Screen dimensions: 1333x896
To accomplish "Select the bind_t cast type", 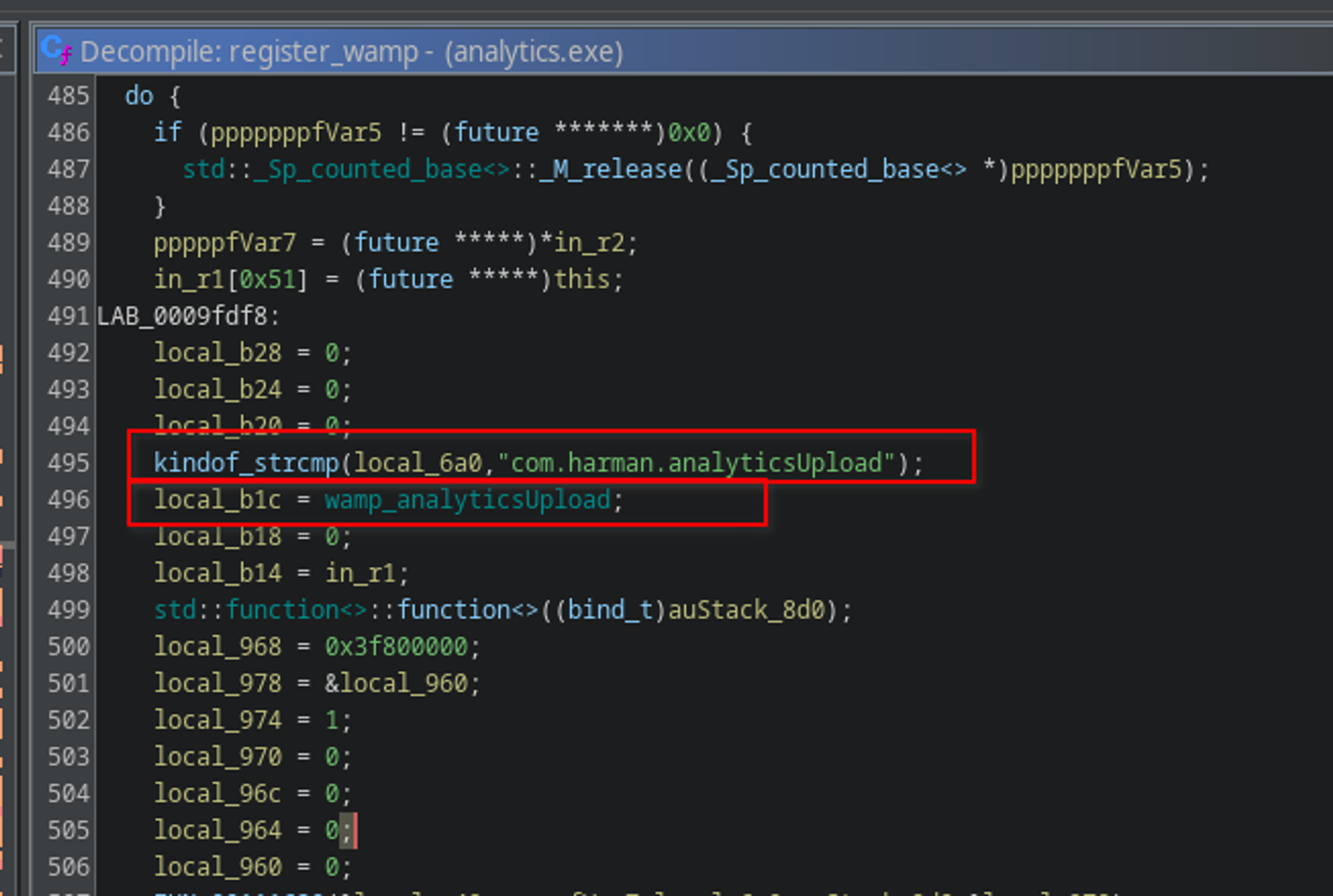I will coord(610,610).
